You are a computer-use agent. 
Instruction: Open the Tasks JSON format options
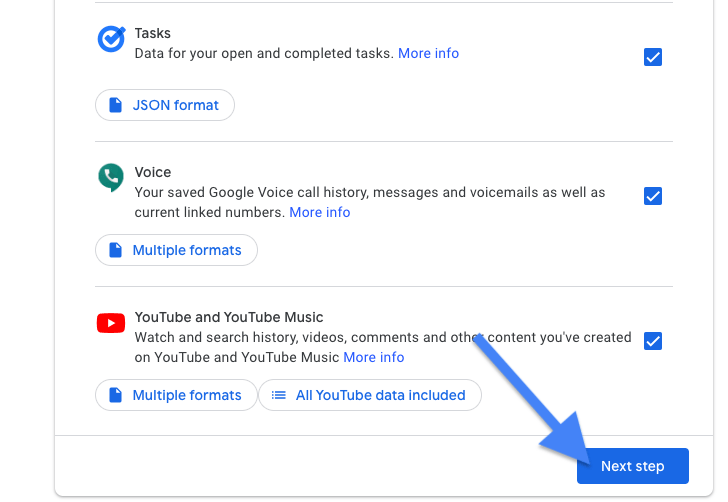(165, 105)
